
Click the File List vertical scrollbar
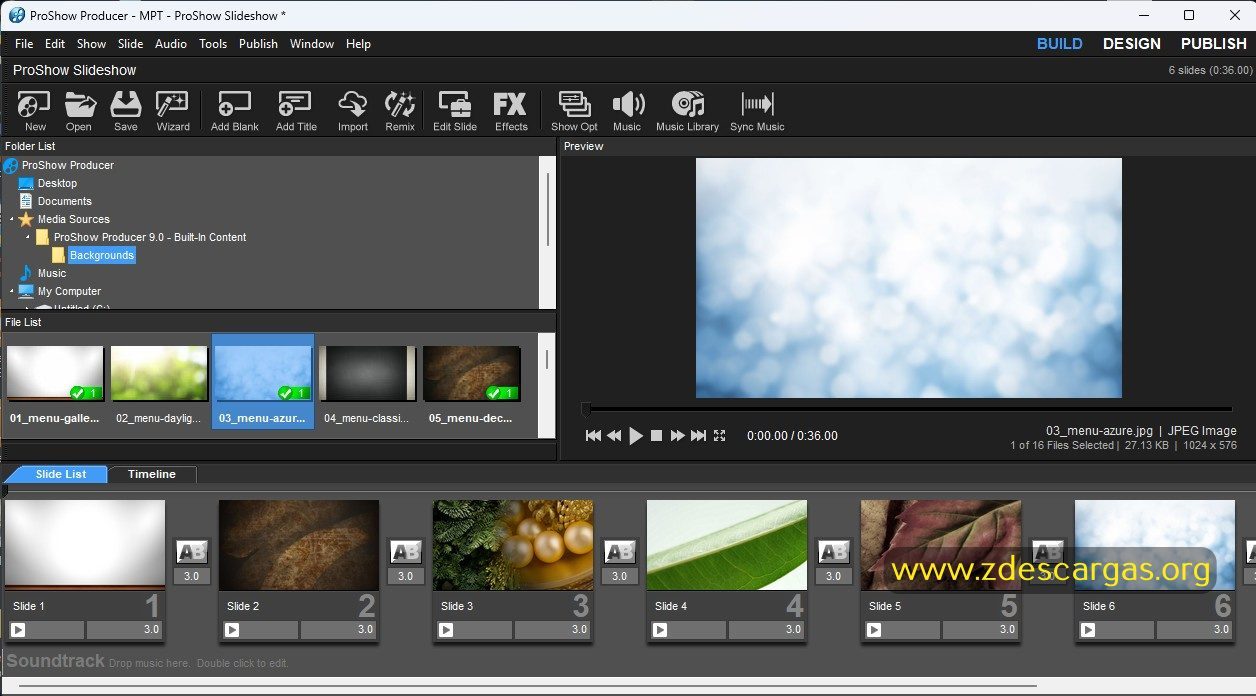click(x=547, y=360)
